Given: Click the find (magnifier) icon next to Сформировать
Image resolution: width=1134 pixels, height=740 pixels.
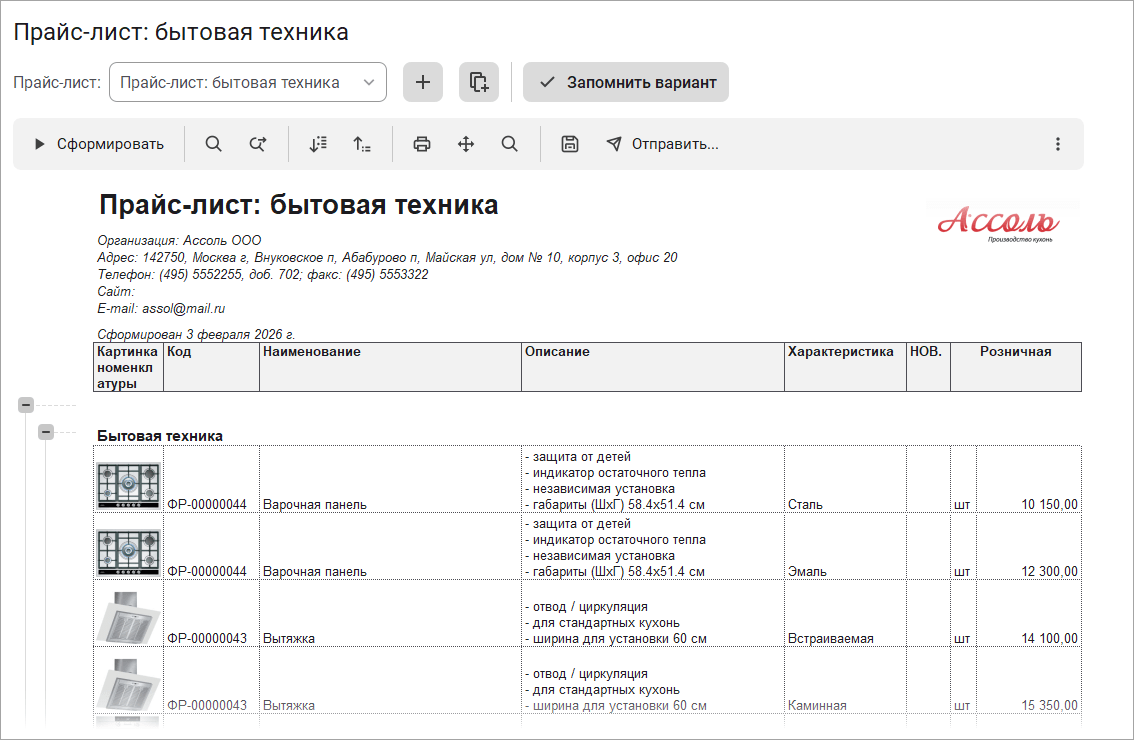Looking at the screenshot, I should (213, 144).
